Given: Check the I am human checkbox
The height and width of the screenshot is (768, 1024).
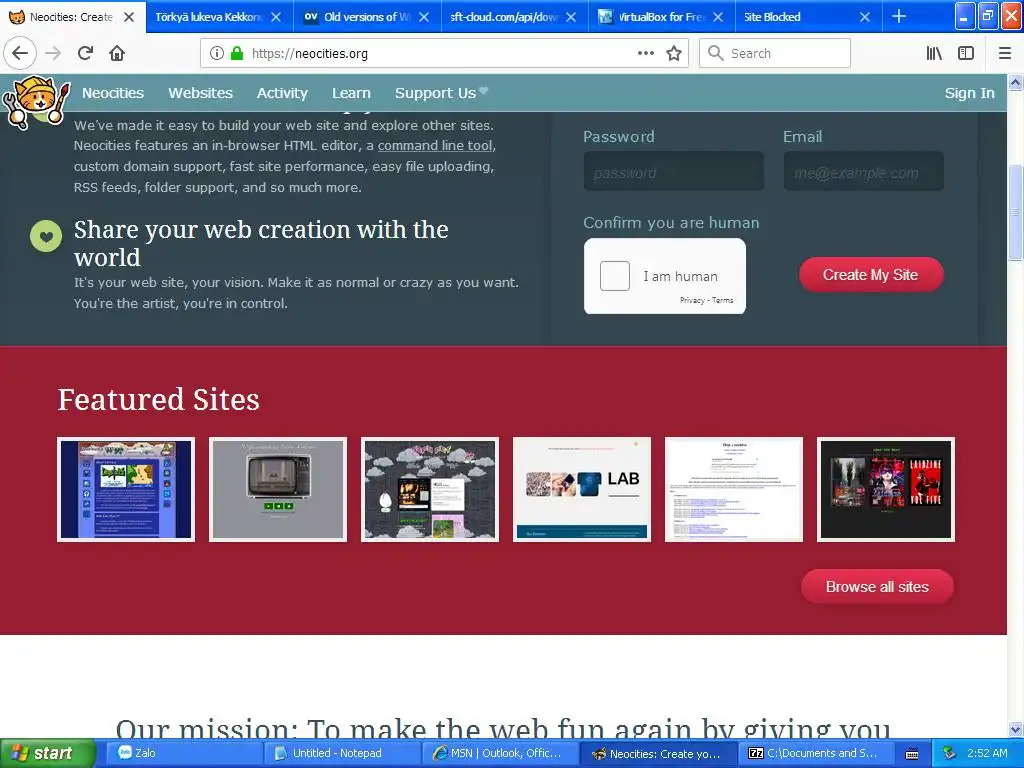Looking at the screenshot, I should click(x=615, y=276).
